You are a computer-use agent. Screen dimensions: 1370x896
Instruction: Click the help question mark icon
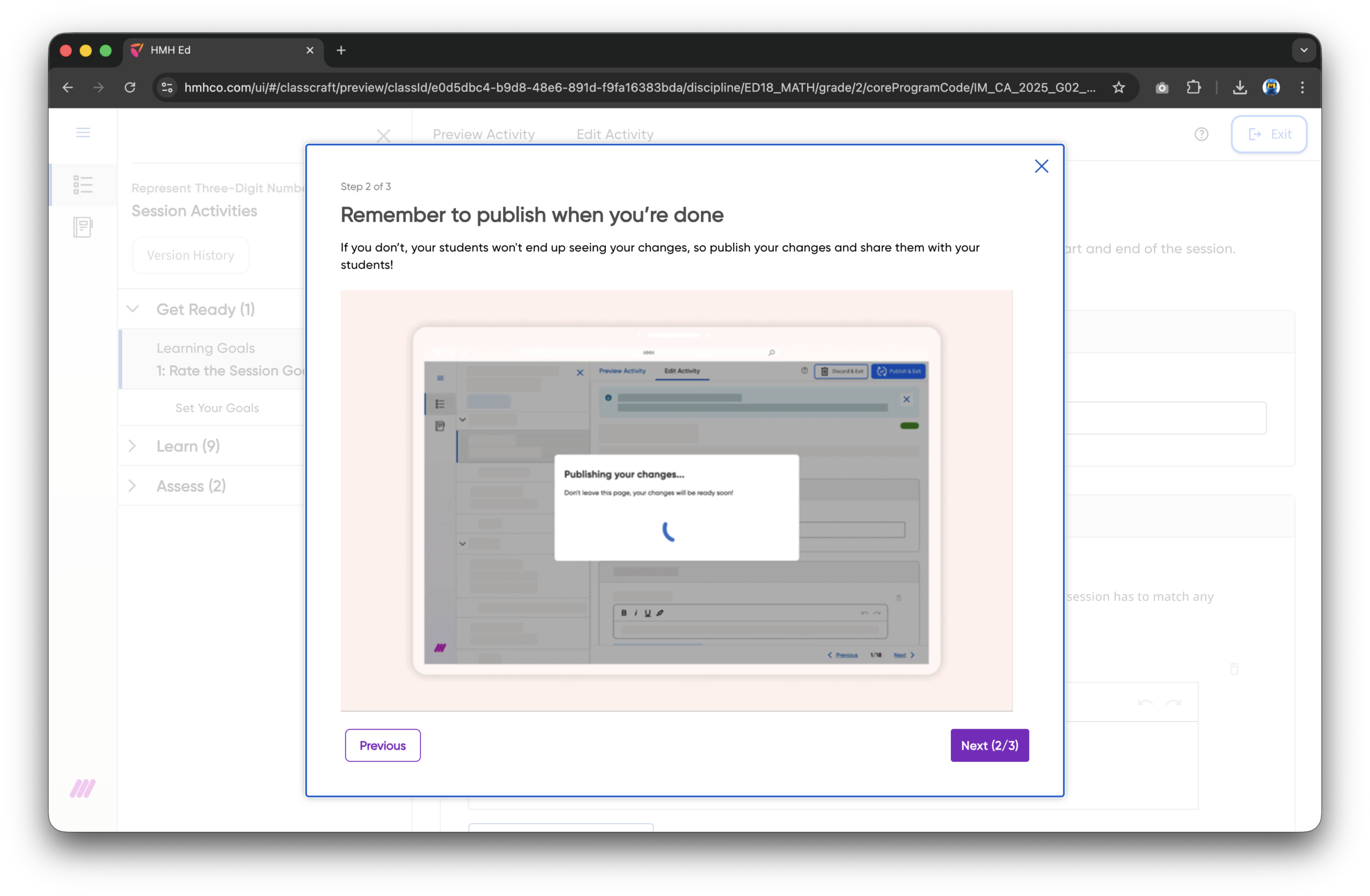click(x=1201, y=134)
